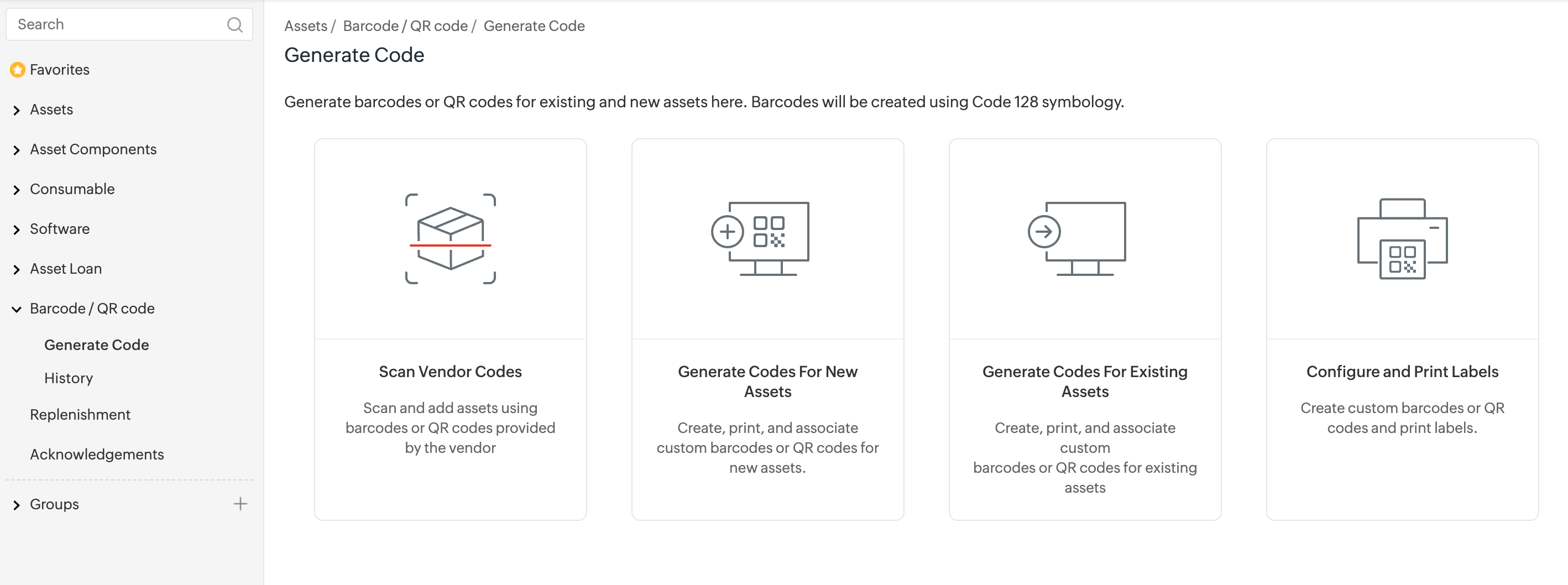Collapse the Barcode / QR code section

pos(17,309)
